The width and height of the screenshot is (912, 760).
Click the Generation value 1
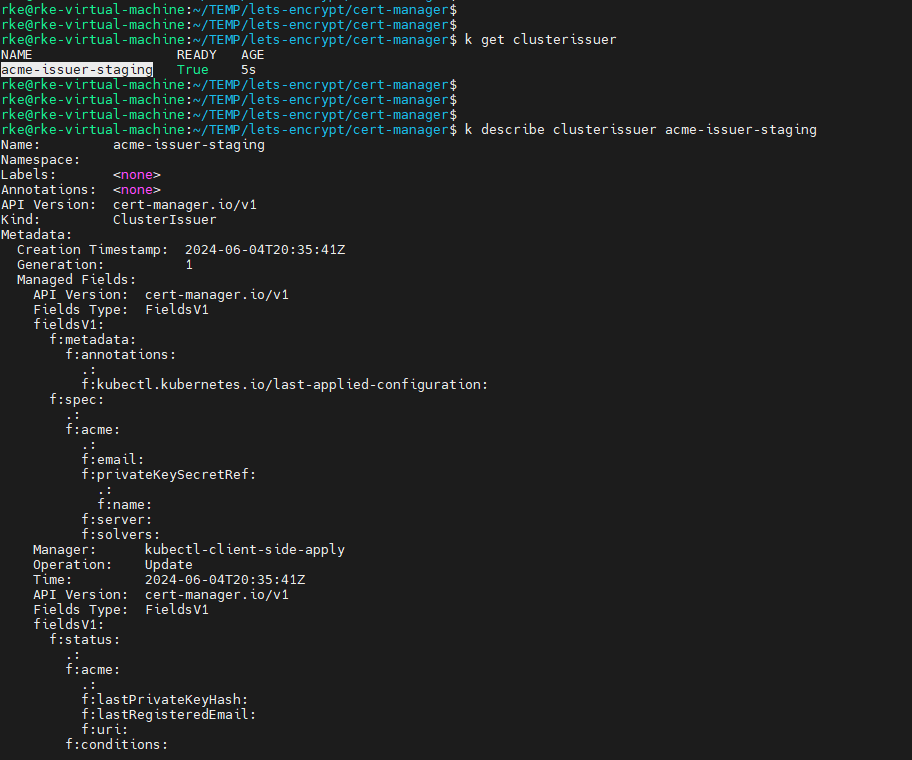[x=189, y=265]
